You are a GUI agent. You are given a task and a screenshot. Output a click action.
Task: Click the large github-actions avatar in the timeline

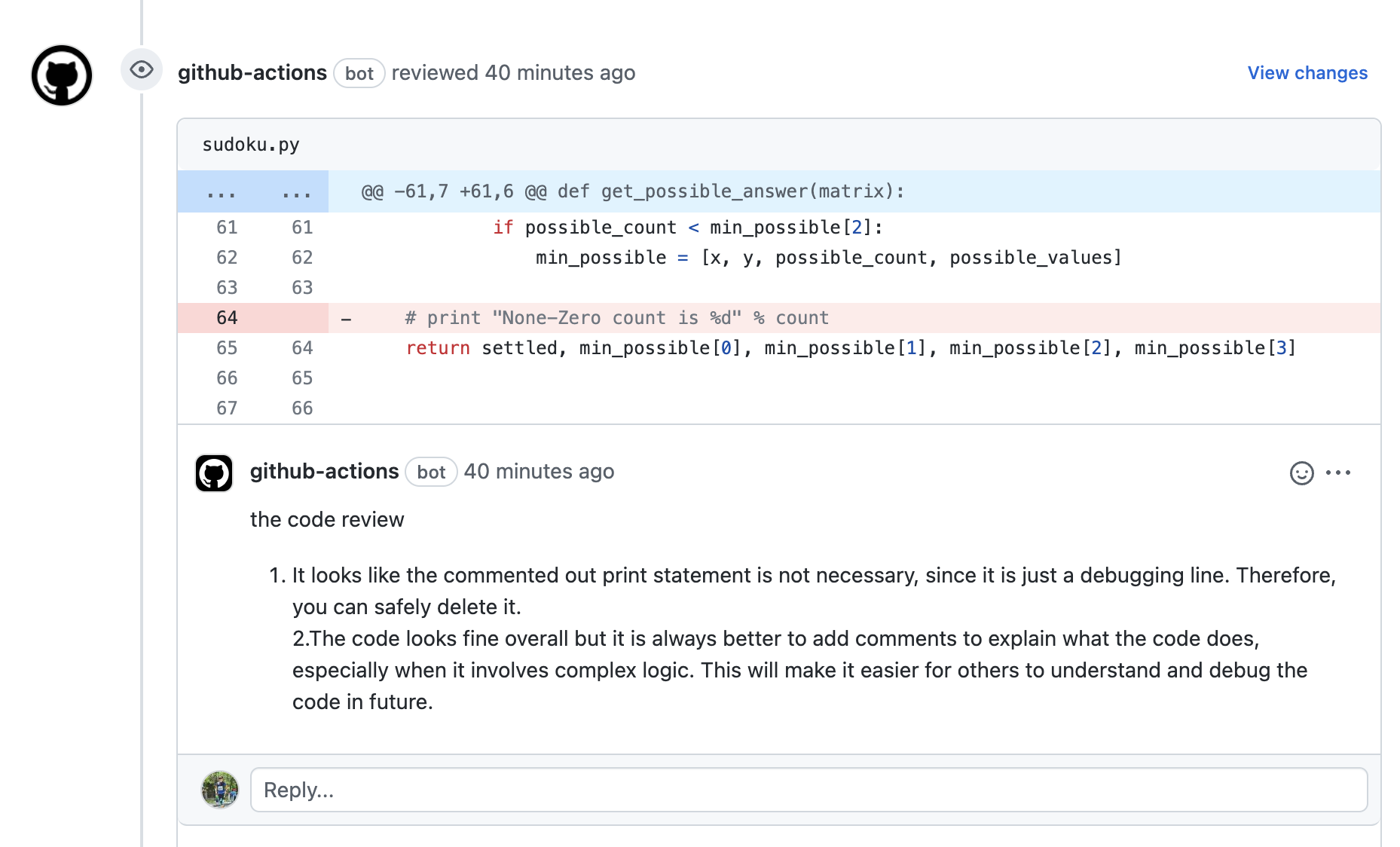pyautogui.click(x=62, y=75)
